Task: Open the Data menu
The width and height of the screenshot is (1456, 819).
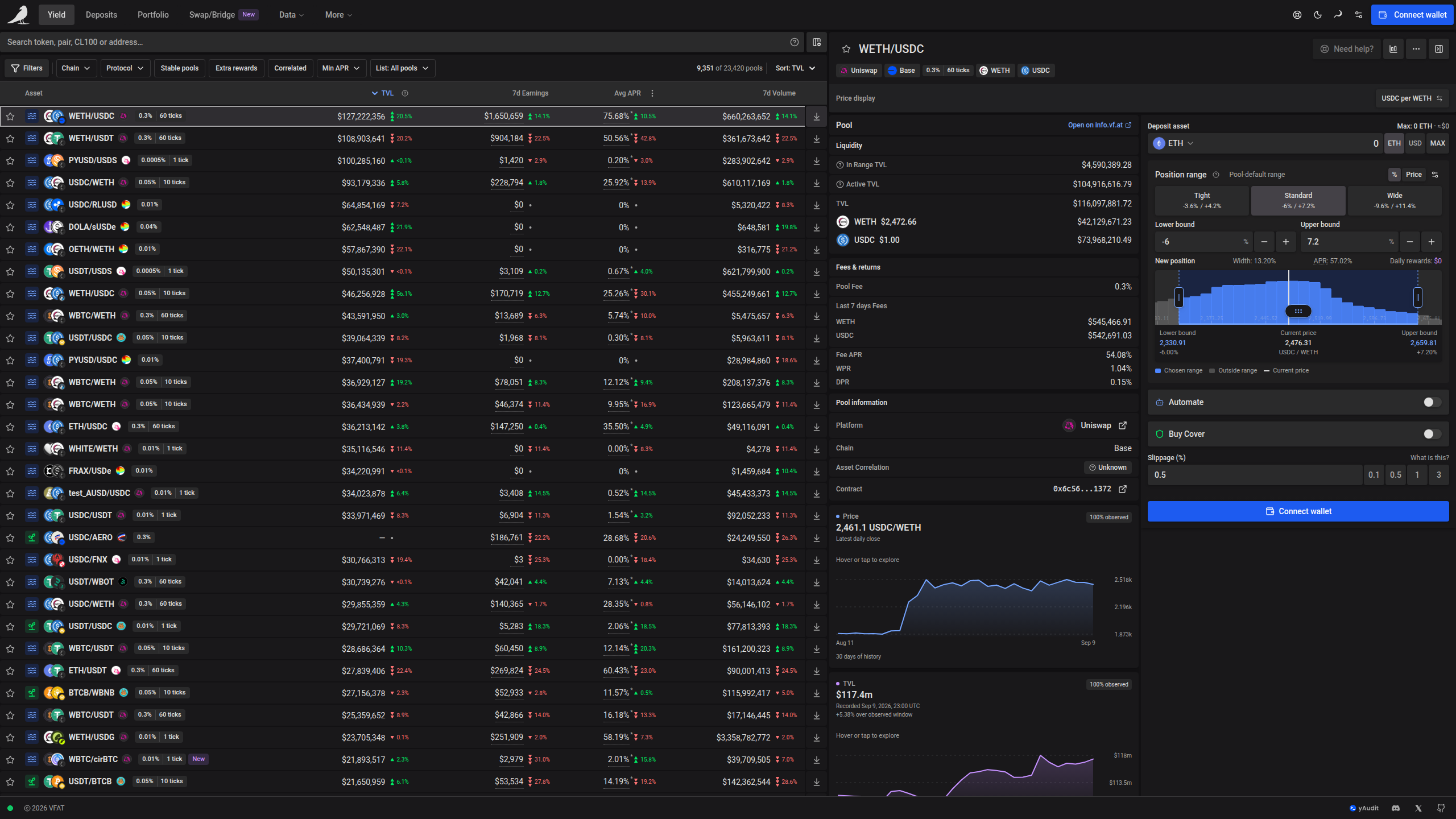Action: pyautogui.click(x=291, y=15)
